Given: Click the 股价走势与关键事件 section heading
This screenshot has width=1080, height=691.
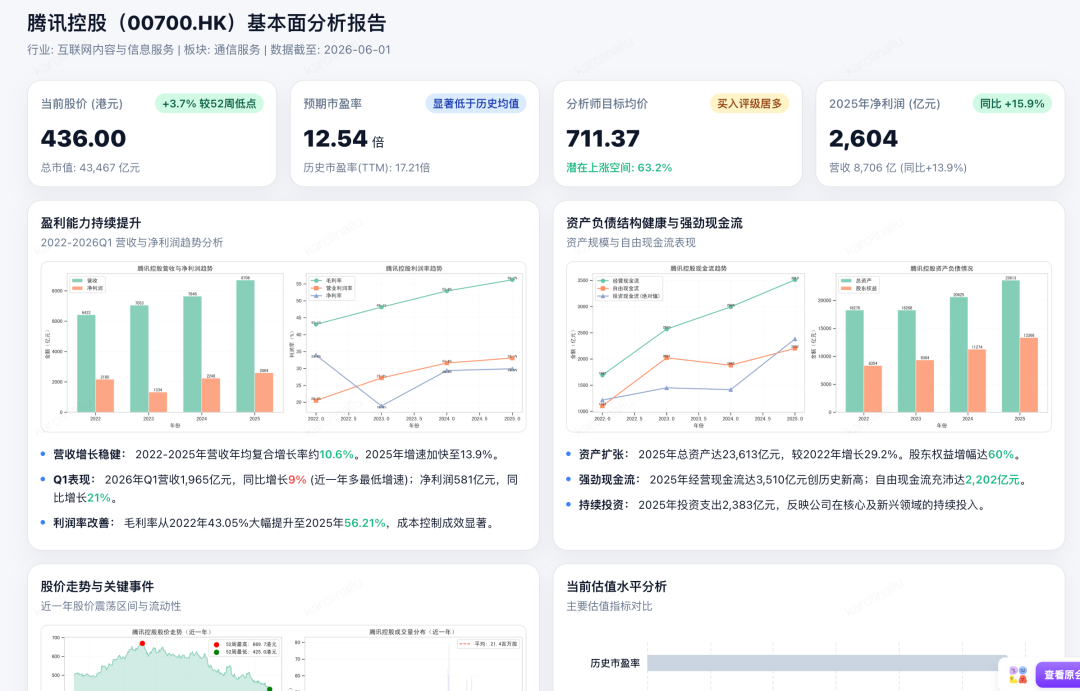Looking at the screenshot, I should [97, 586].
